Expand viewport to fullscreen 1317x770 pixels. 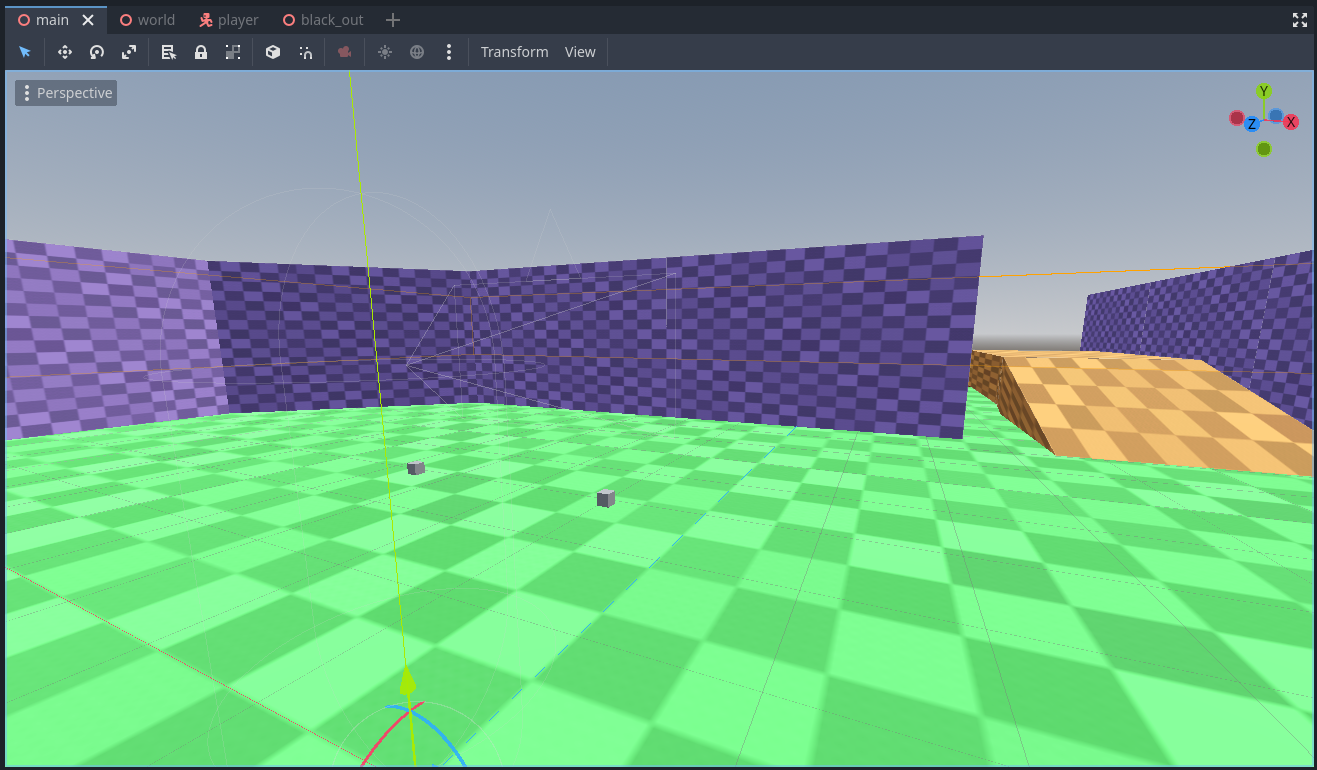click(x=1299, y=19)
